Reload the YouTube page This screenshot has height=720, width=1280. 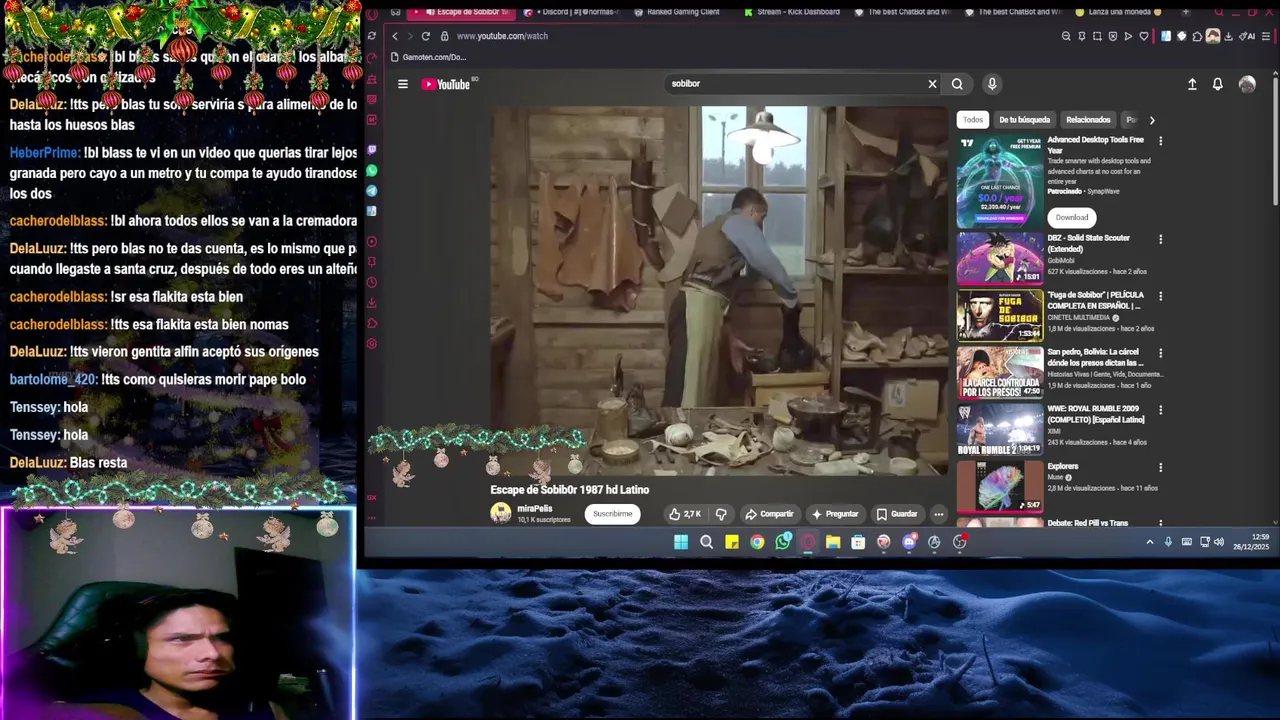(x=425, y=36)
